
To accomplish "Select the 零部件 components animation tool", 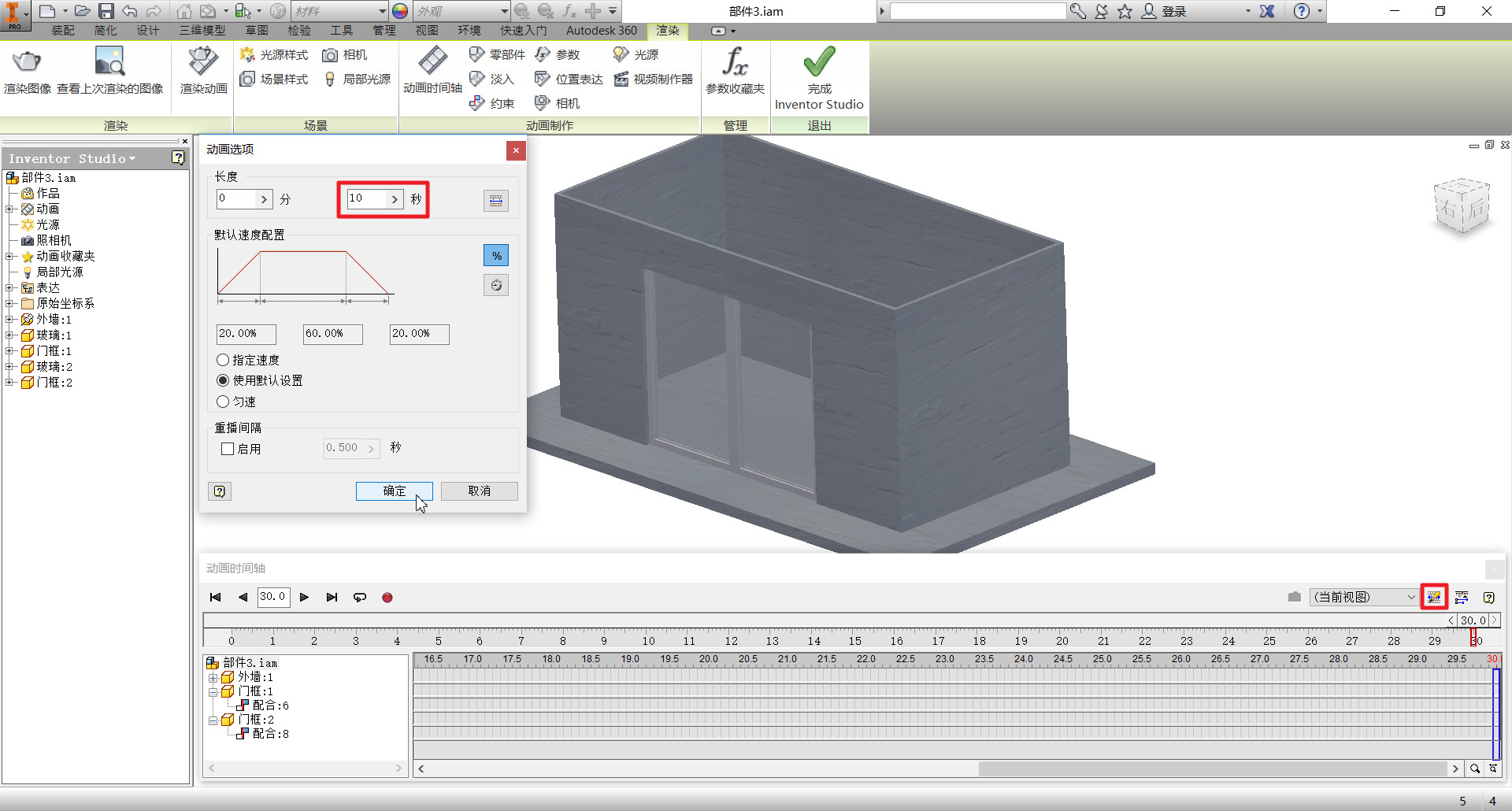I will 497,54.
